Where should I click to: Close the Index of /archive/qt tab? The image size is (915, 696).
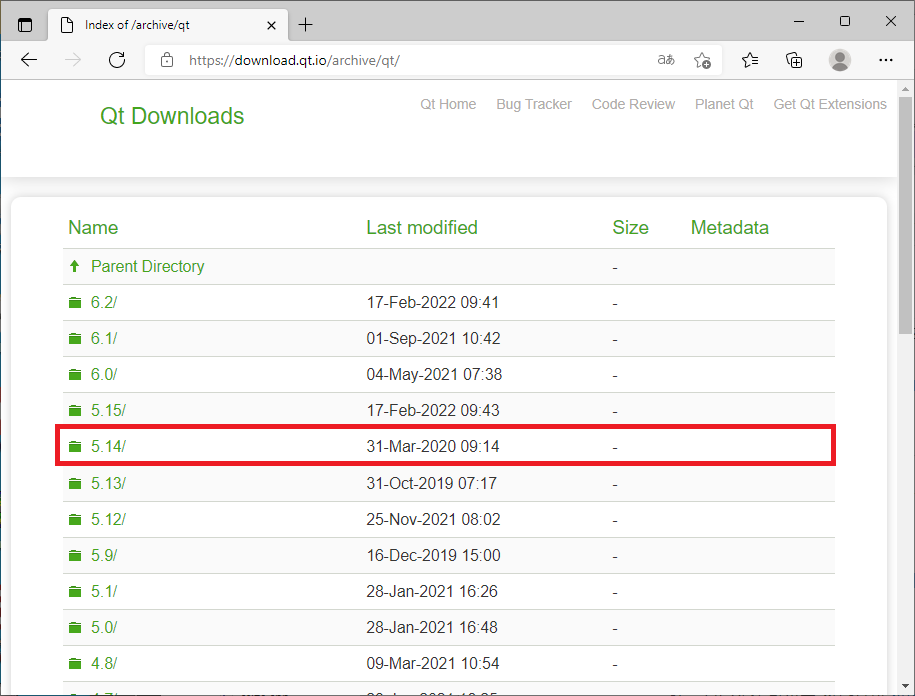[271, 25]
